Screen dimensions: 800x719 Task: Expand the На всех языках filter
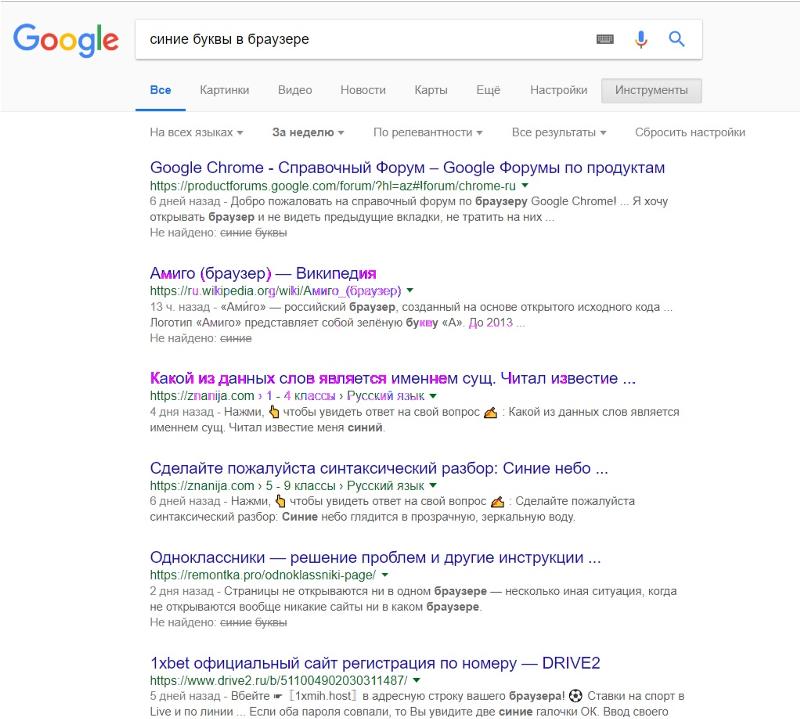[196, 133]
